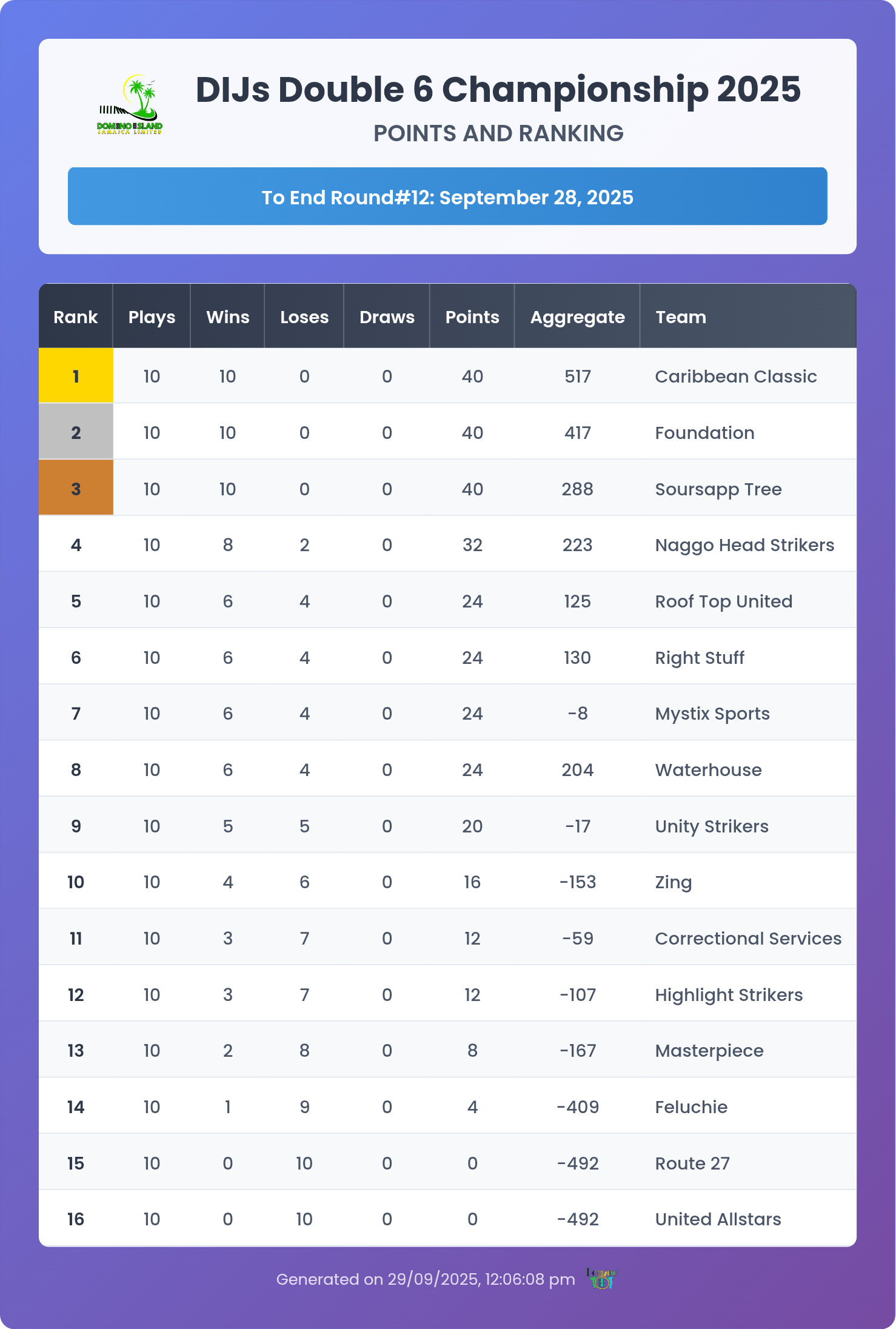Open the United Allstars team name
This screenshot has height=1329, width=896.
718,1219
